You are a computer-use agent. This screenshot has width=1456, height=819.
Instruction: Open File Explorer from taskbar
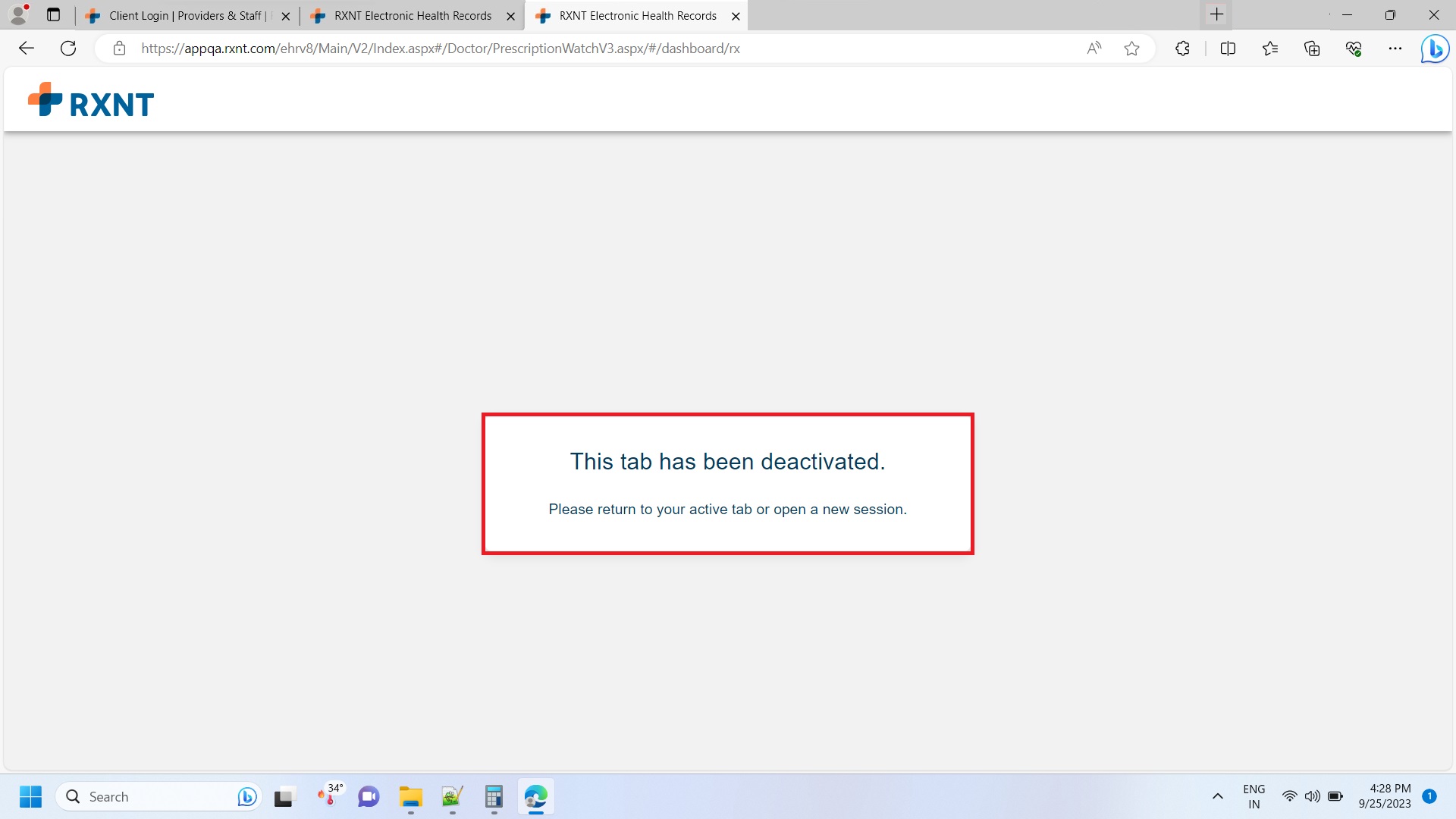(x=410, y=797)
